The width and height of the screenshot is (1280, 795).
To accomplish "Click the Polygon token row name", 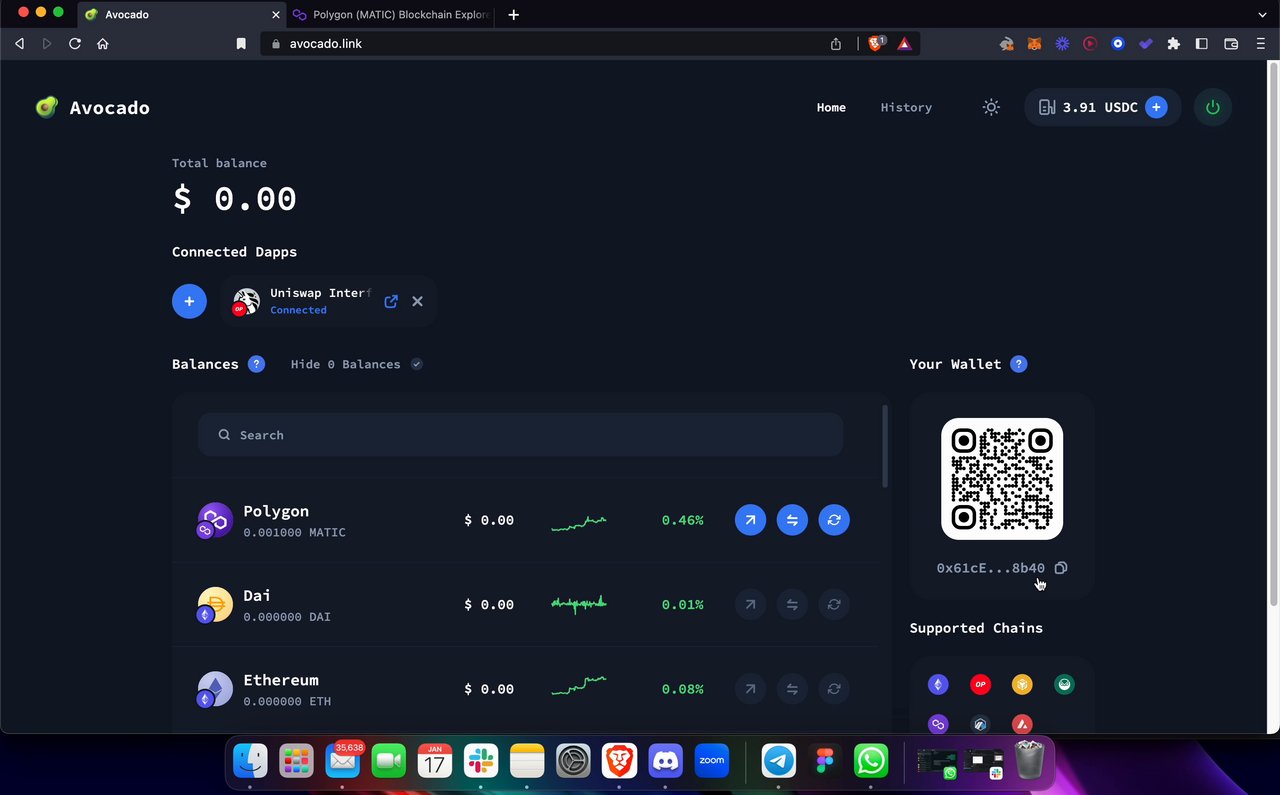I will pos(276,511).
